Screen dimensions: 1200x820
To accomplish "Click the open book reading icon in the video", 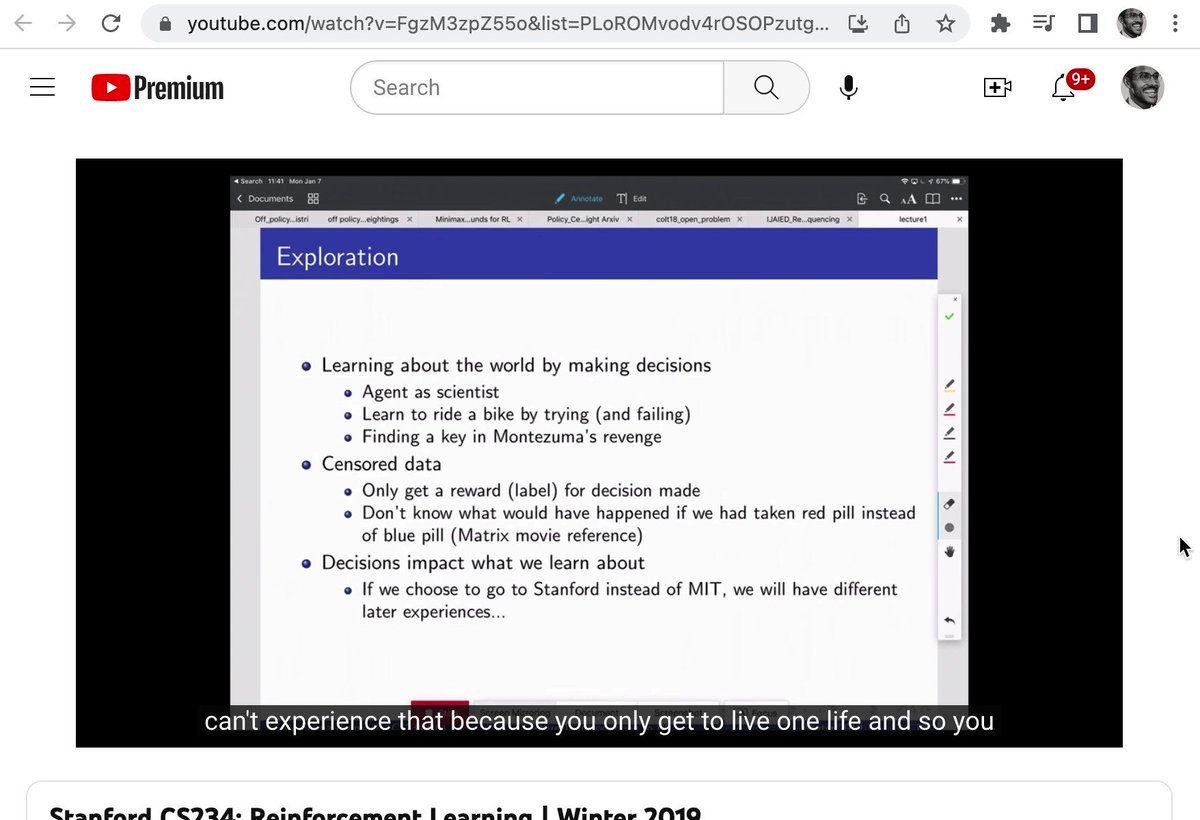I will [933, 199].
